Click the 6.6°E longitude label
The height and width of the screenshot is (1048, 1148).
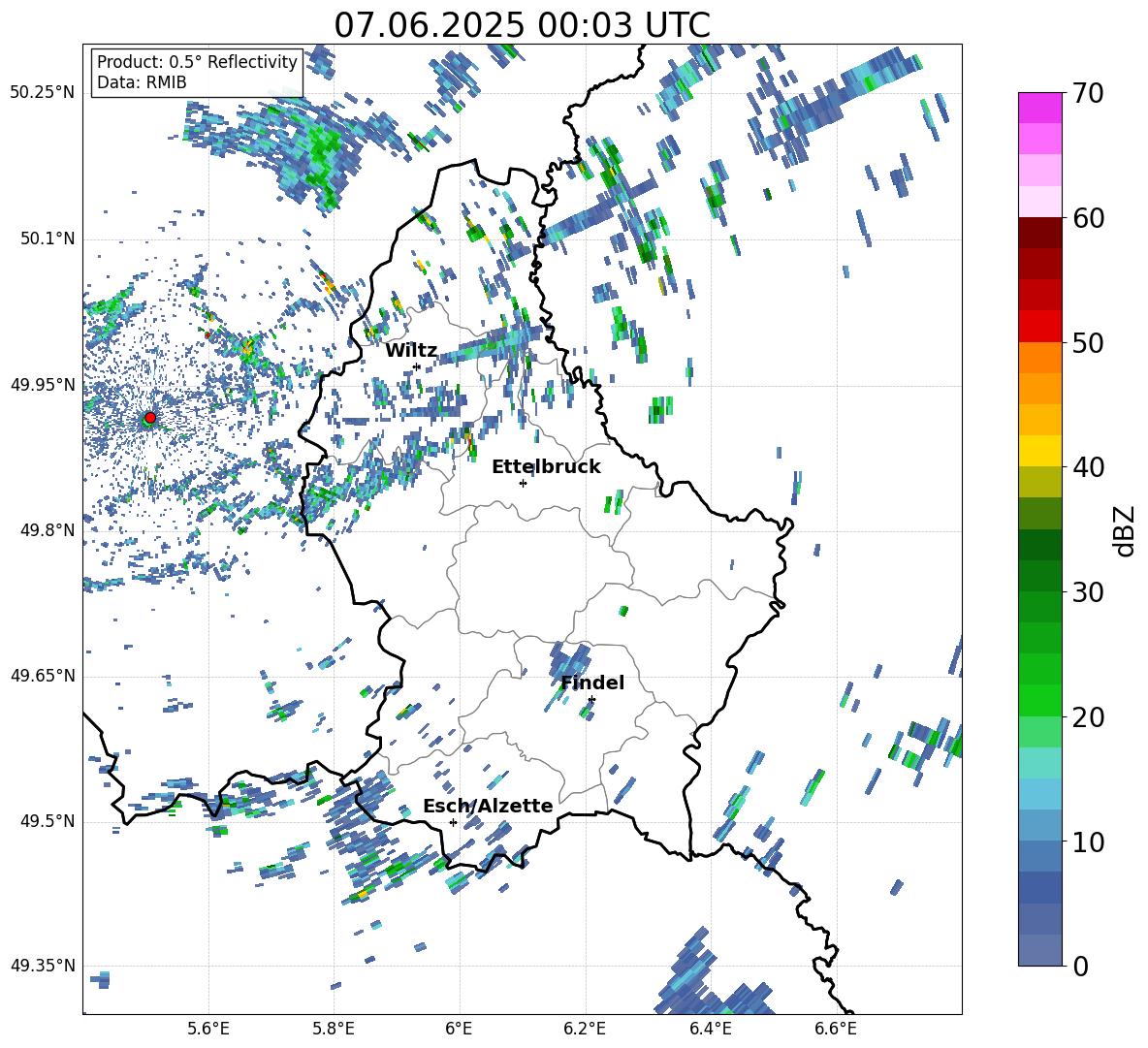836,1029
